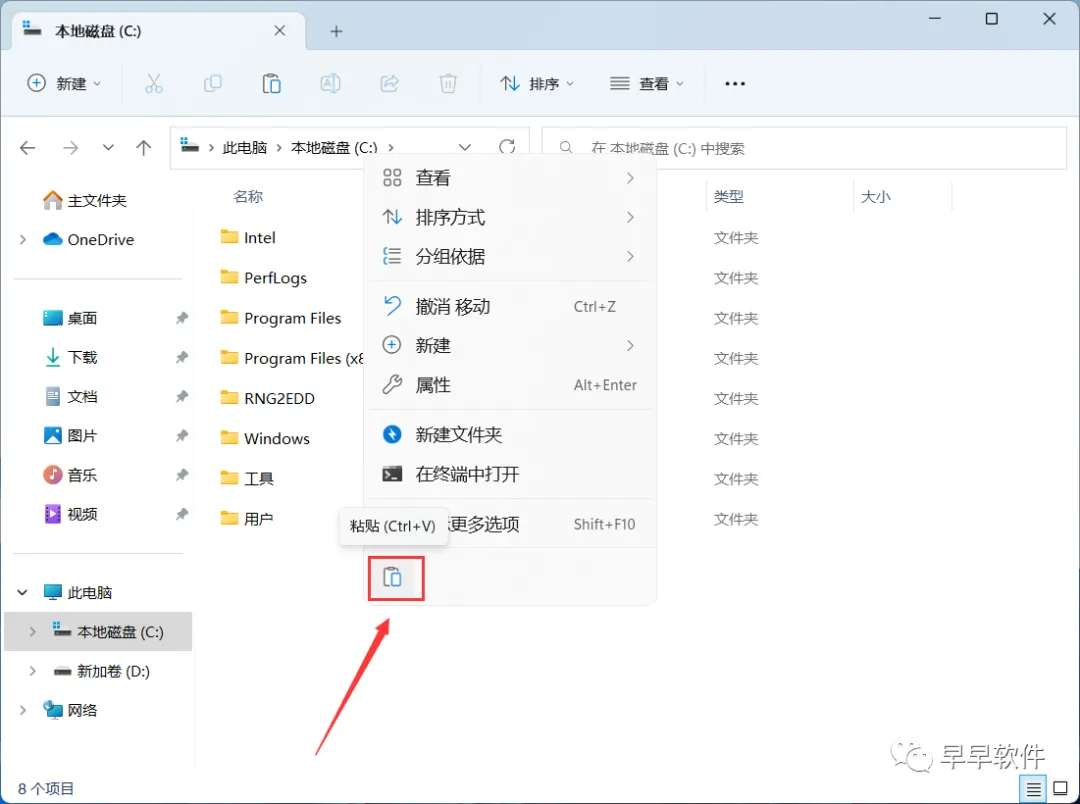This screenshot has width=1080, height=804.
Task: Open 文档 quick access folder
Action: tap(70, 396)
